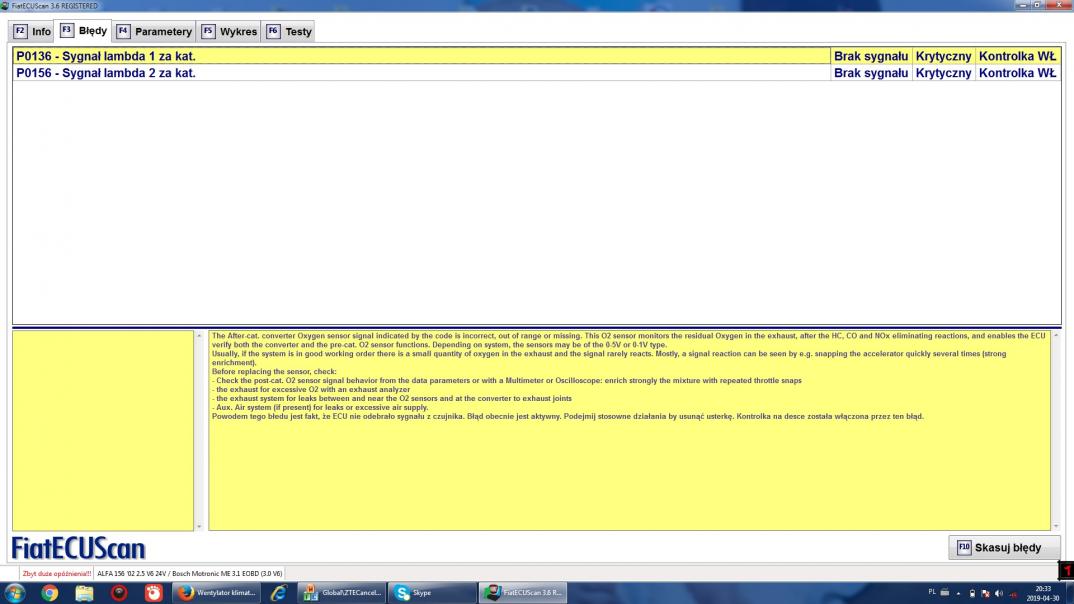Switch to the Błędy tab
This screenshot has width=1074, height=604.
84,31
